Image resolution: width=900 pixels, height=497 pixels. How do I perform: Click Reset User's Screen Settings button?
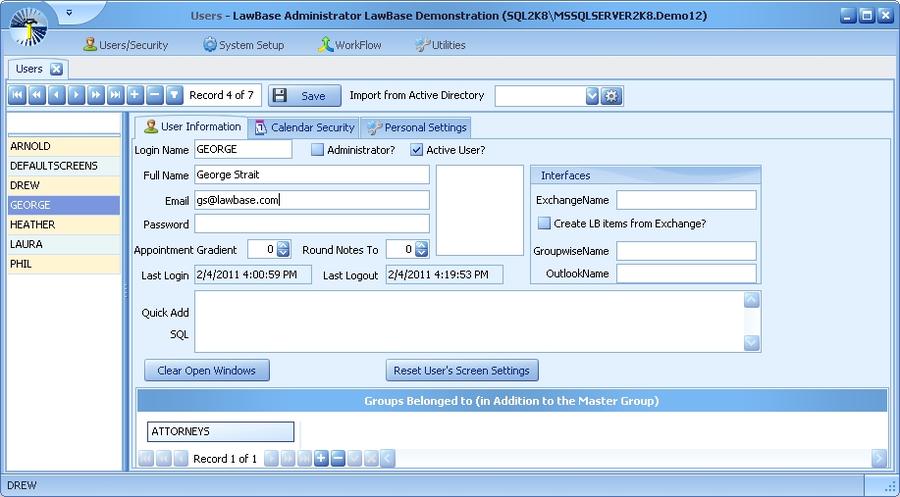pyautogui.click(x=462, y=370)
